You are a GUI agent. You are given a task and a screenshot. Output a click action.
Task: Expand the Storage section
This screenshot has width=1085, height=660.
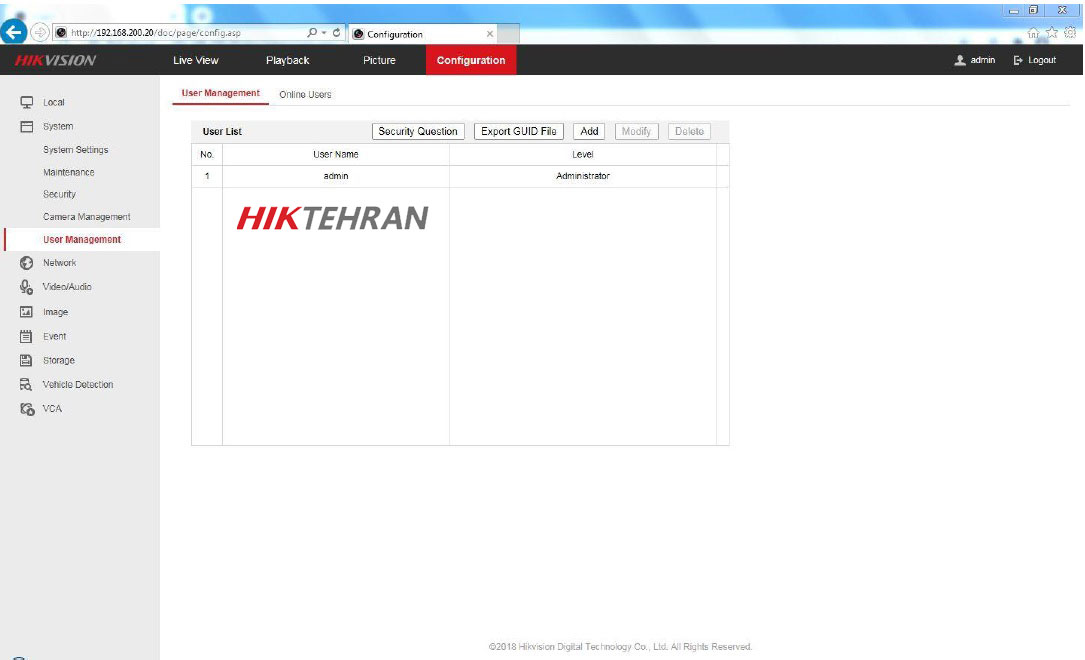tap(58, 360)
